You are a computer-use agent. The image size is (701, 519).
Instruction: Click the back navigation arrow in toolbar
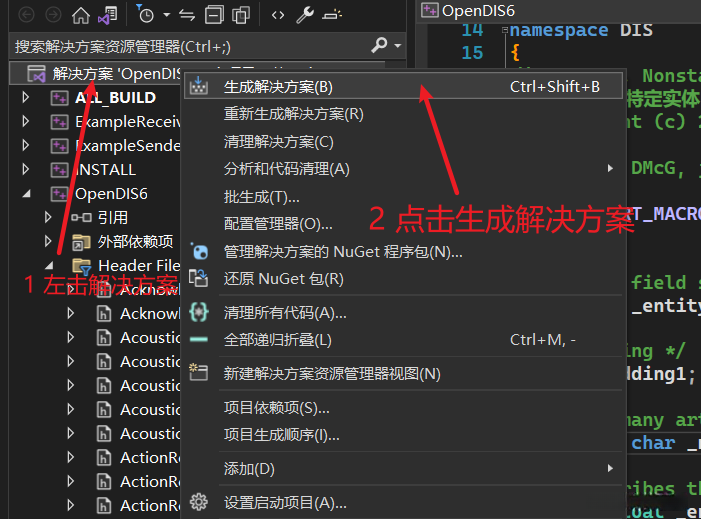click(x=26, y=15)
